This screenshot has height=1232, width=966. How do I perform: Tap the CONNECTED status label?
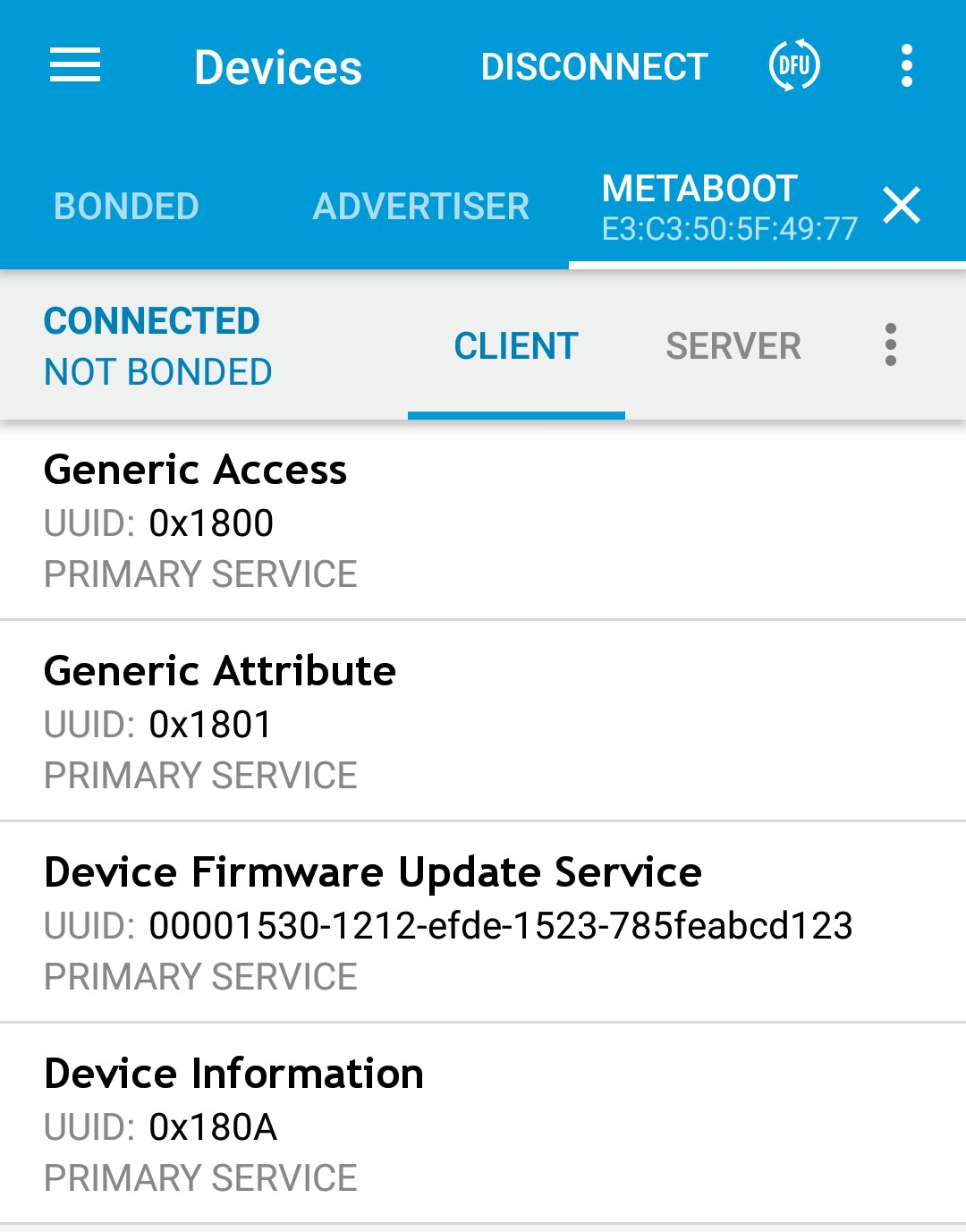[x=152, y=321]
